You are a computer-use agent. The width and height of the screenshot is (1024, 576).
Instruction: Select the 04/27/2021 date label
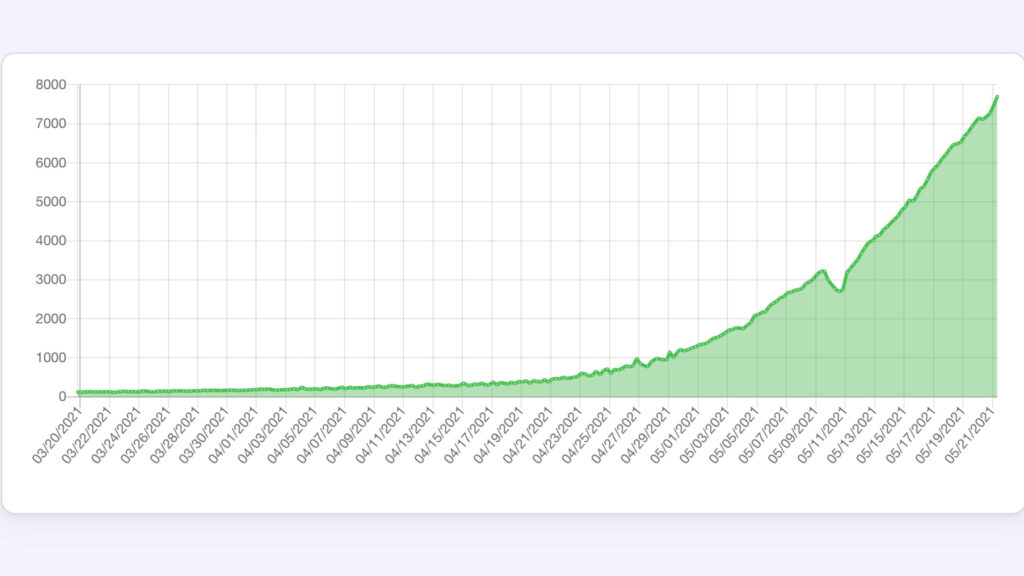[615, 435]
